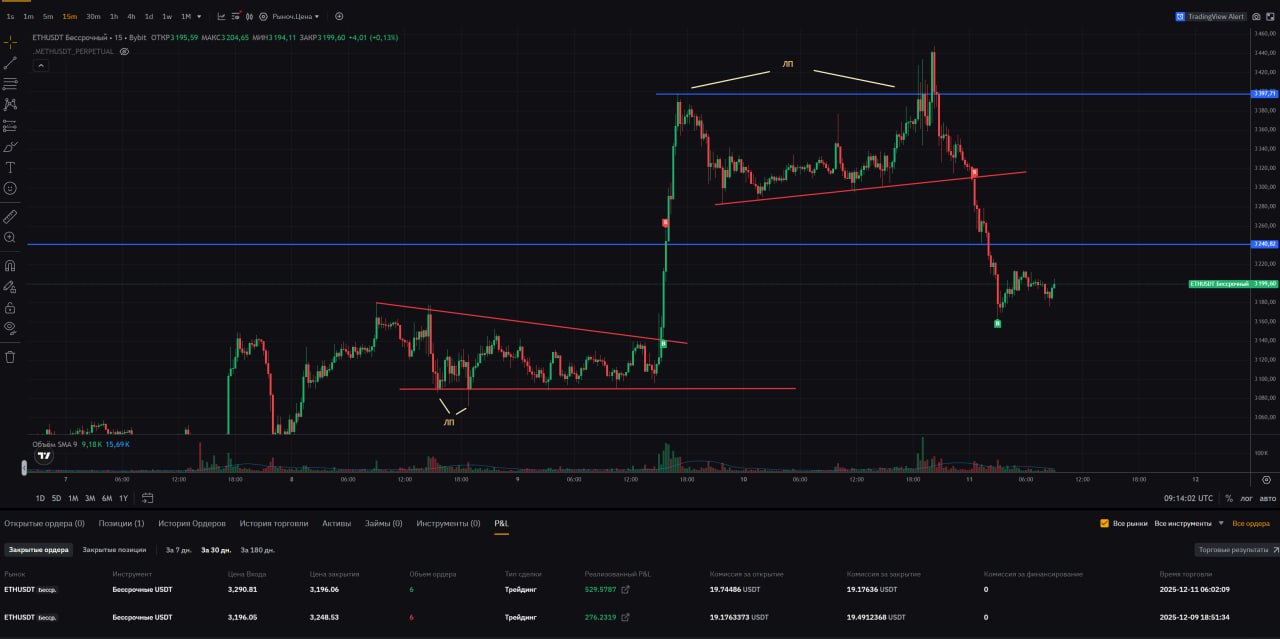Click the 'Торговые результаты' button
Viewport: 1280px width, 639px height.
coord(1236,550)
